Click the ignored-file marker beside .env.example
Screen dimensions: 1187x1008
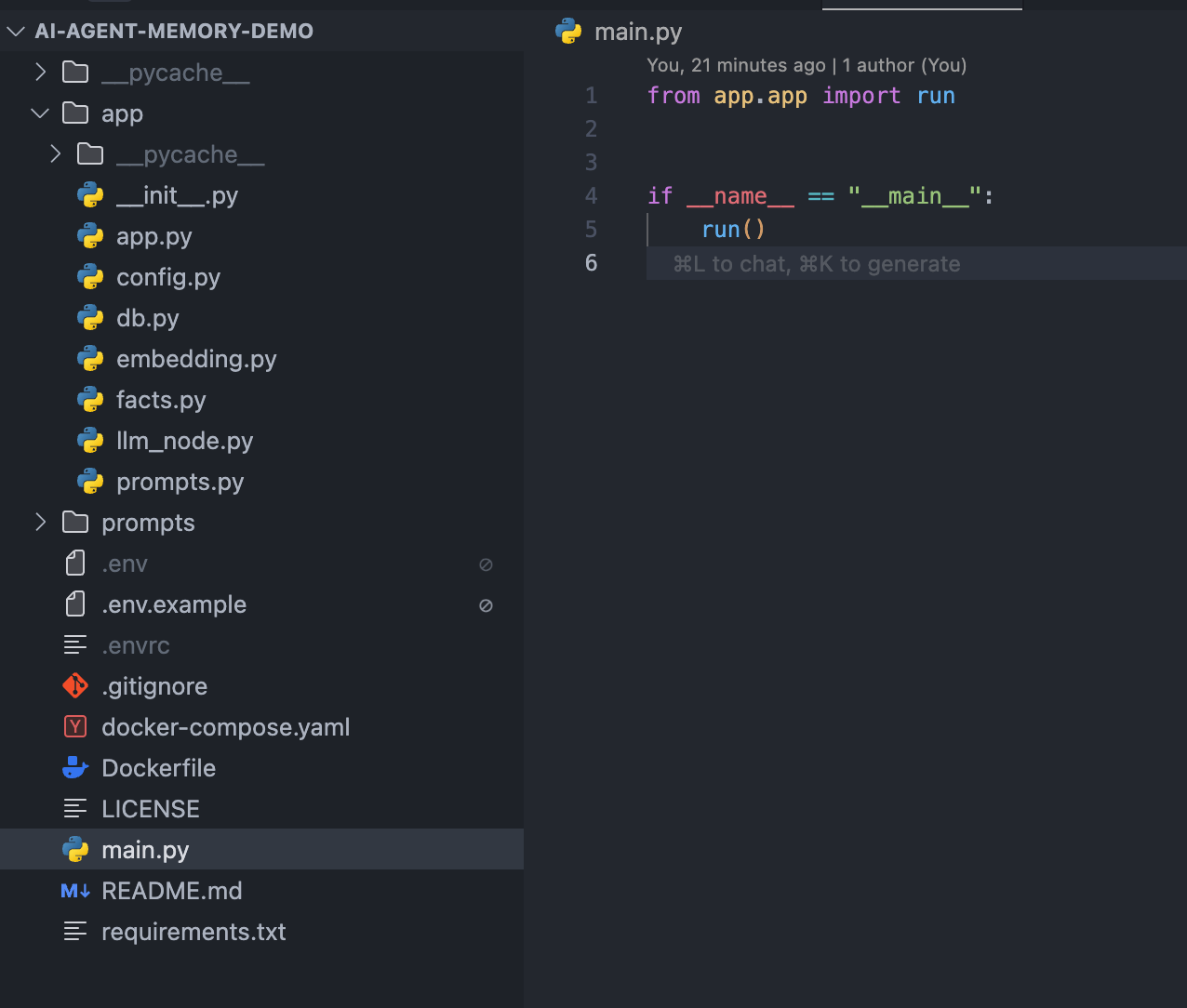[x=486, y=605]
